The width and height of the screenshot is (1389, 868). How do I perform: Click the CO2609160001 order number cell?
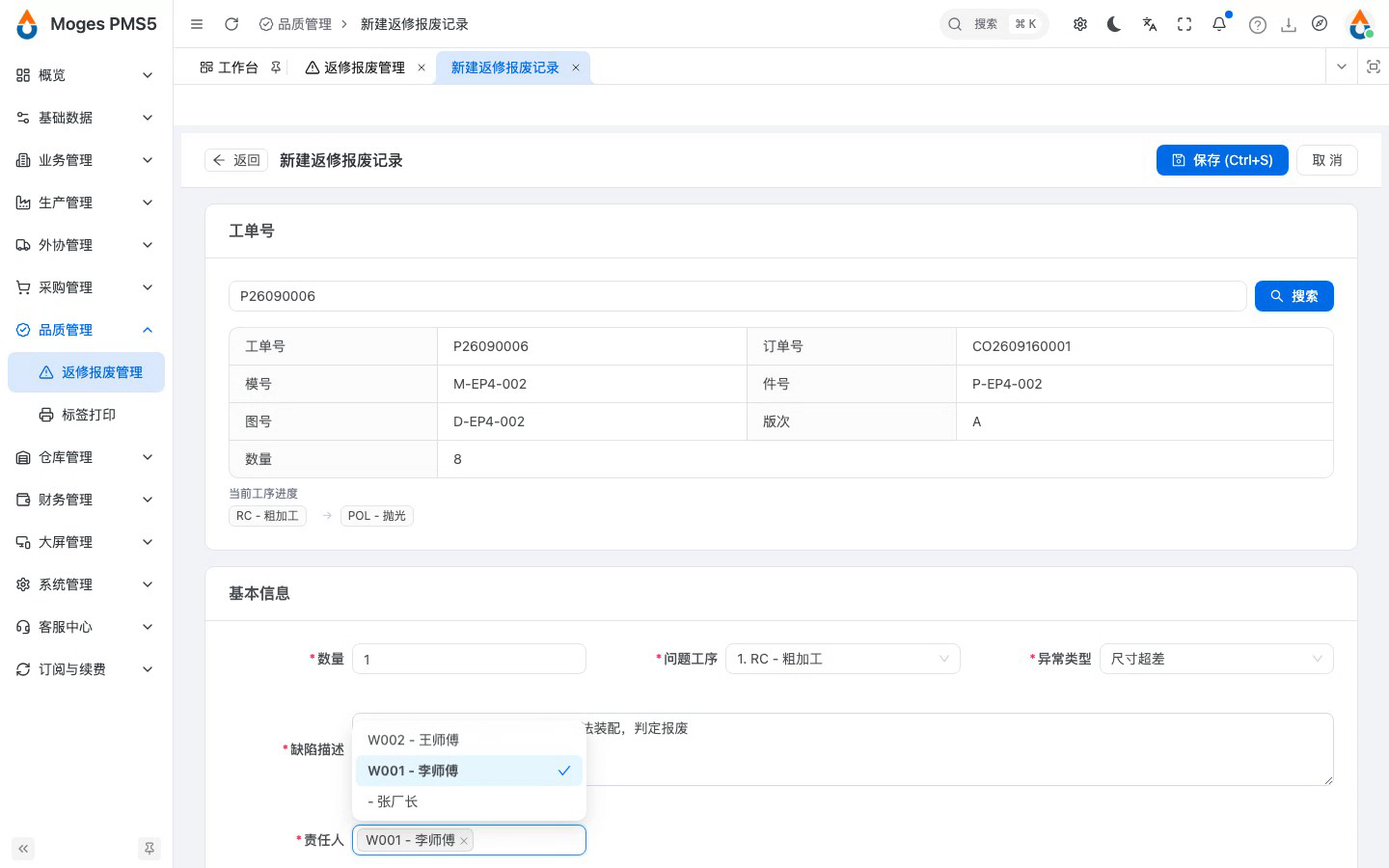1144,346
